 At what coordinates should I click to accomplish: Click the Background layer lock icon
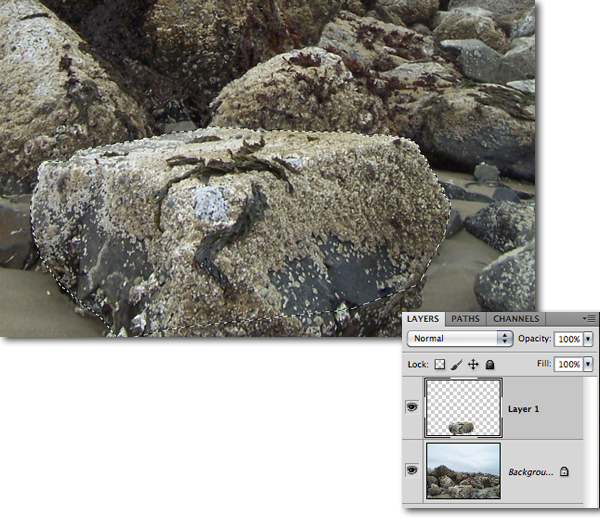564,472
